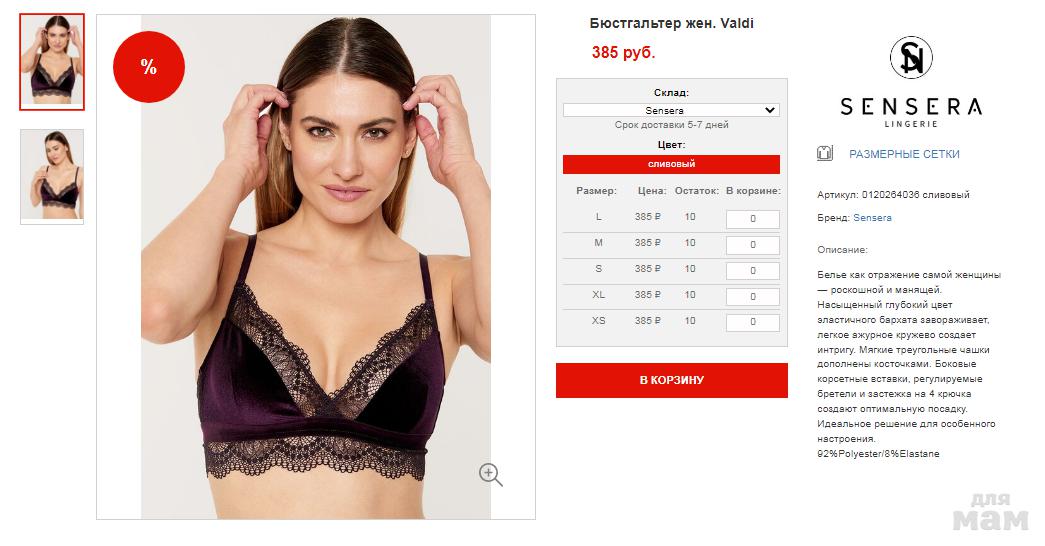This screenshot has width=1045, height=546.
Task: Focus the quantity field for size S
Action: click(x=752, y=271)
